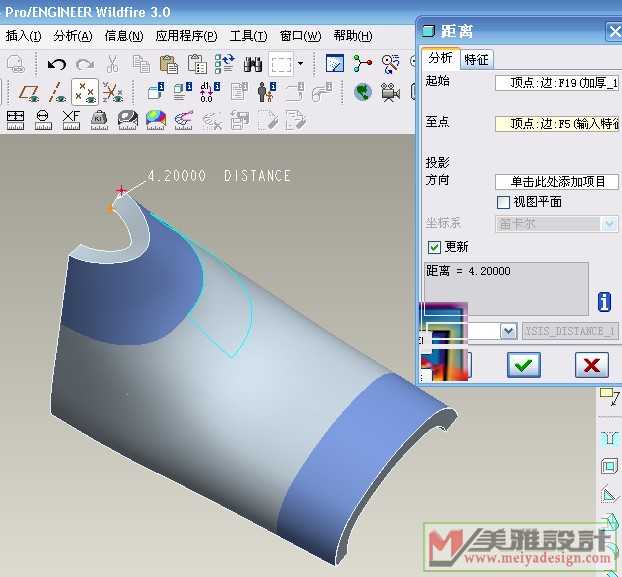Click the Copy icon
The height and width of the screenshot is (577, 622).
141,64
